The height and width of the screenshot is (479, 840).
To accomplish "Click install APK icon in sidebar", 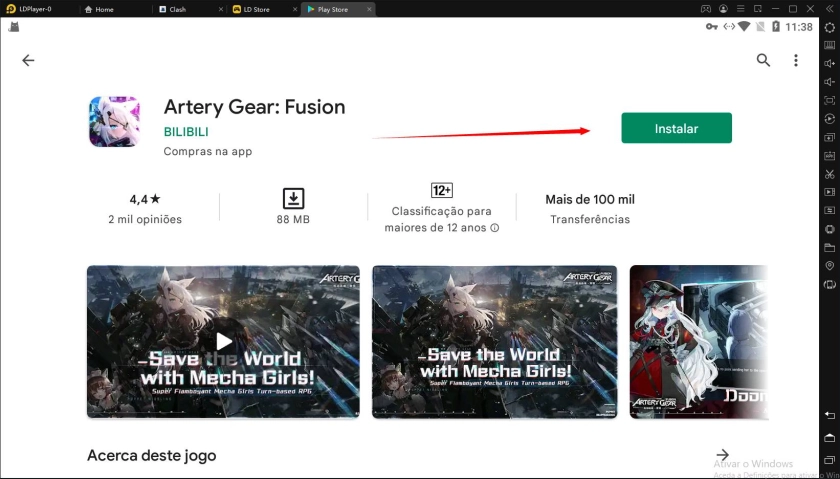I will (x=829, y=155).
